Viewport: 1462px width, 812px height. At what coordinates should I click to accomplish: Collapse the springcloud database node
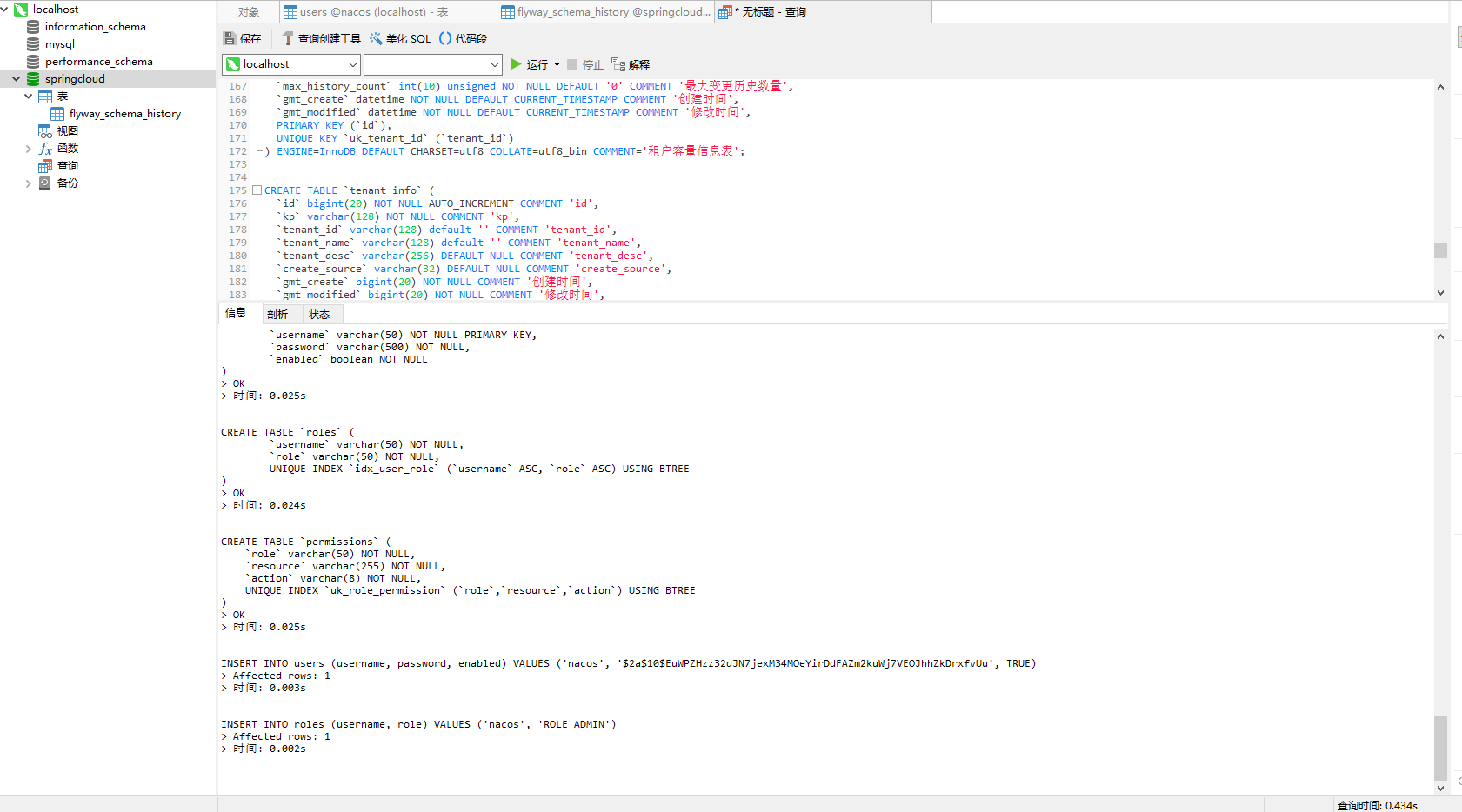(x=17, y=79)
